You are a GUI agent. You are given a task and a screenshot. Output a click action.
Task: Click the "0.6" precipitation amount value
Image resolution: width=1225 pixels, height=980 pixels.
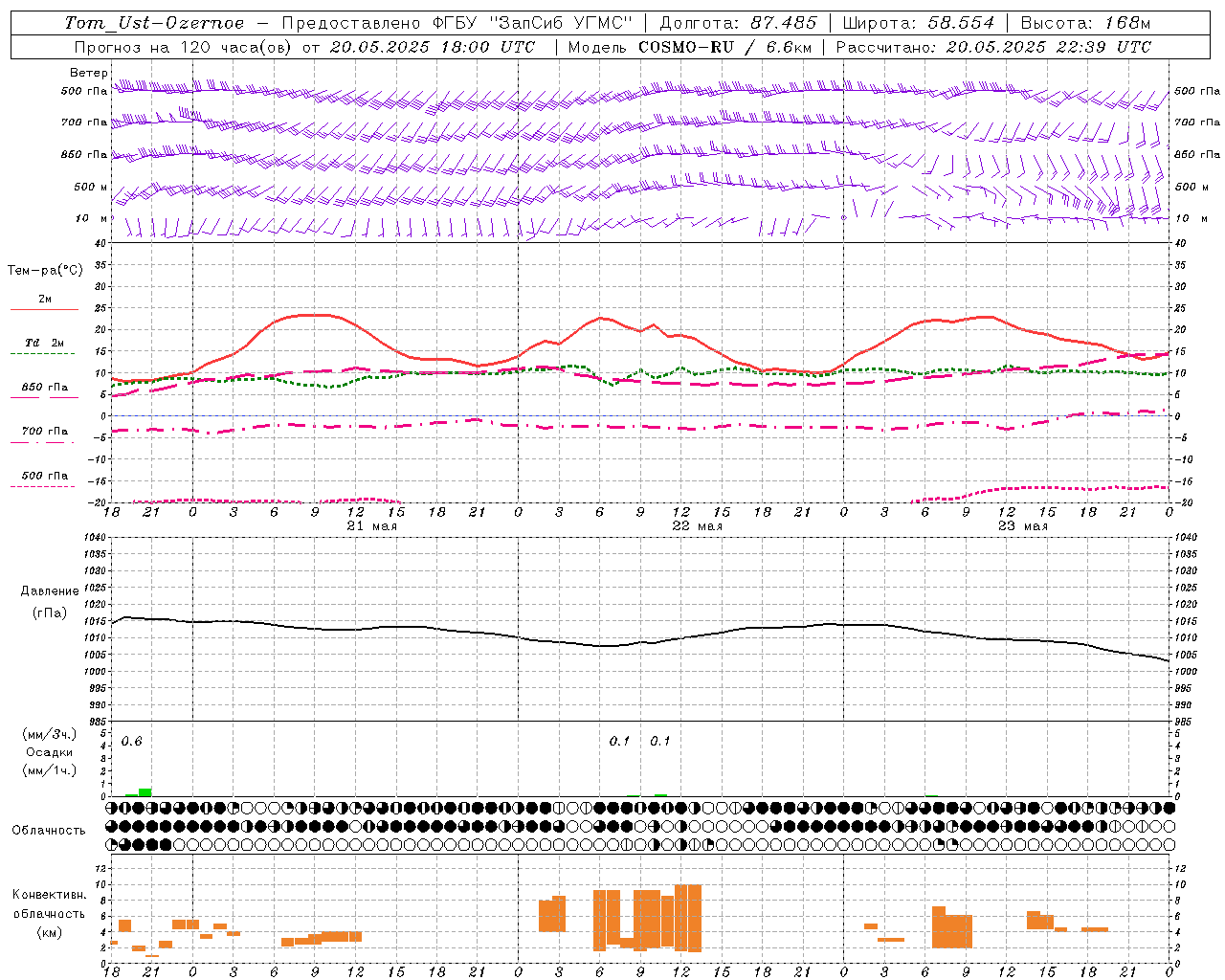(131, 742)
